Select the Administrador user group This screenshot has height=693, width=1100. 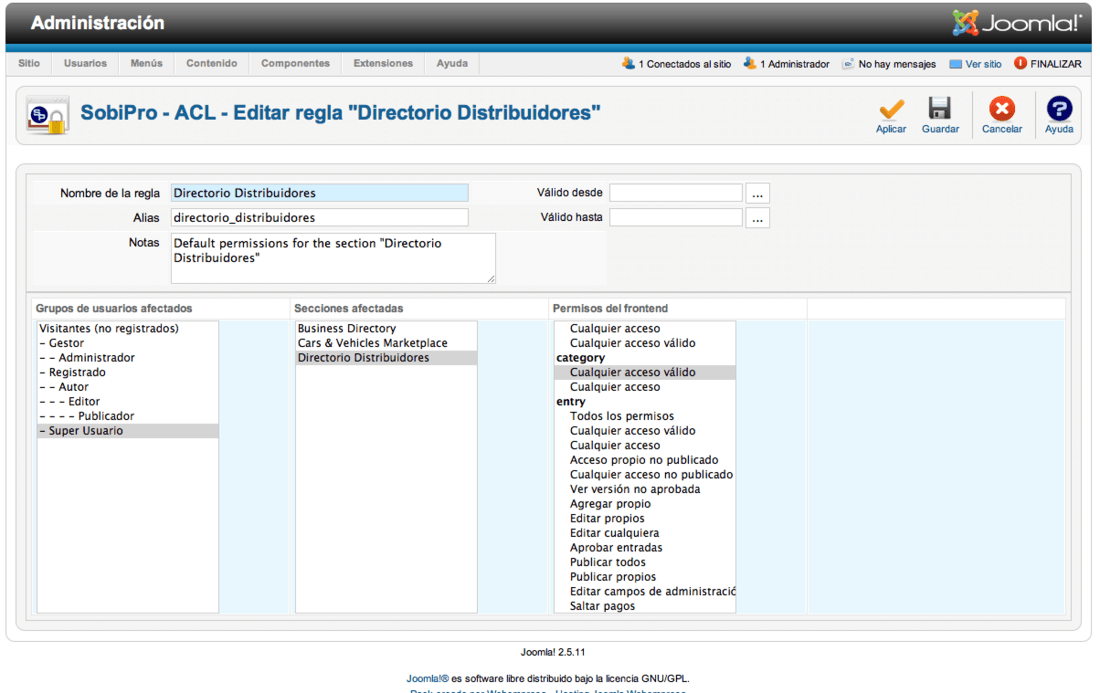[128, 358]
